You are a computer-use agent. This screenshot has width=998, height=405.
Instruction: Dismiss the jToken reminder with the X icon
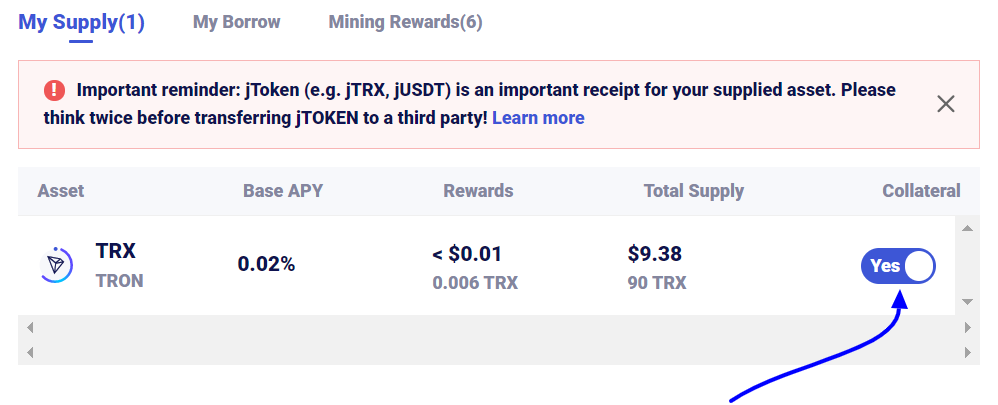click(x=946, y=104)
